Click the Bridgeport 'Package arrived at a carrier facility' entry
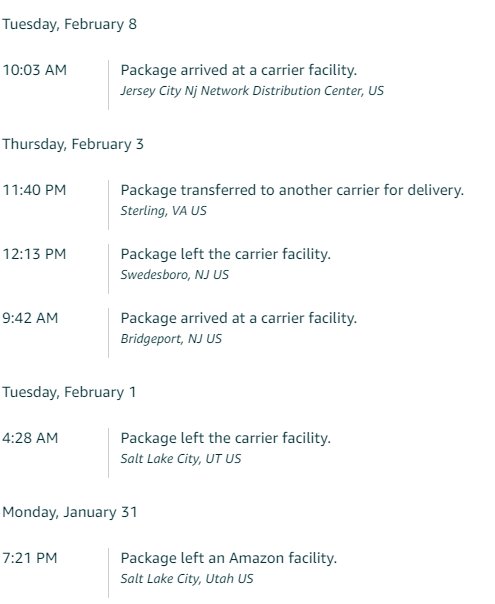Image resolution: width=495 pixels, height=604 pixels. pos(239,318)
